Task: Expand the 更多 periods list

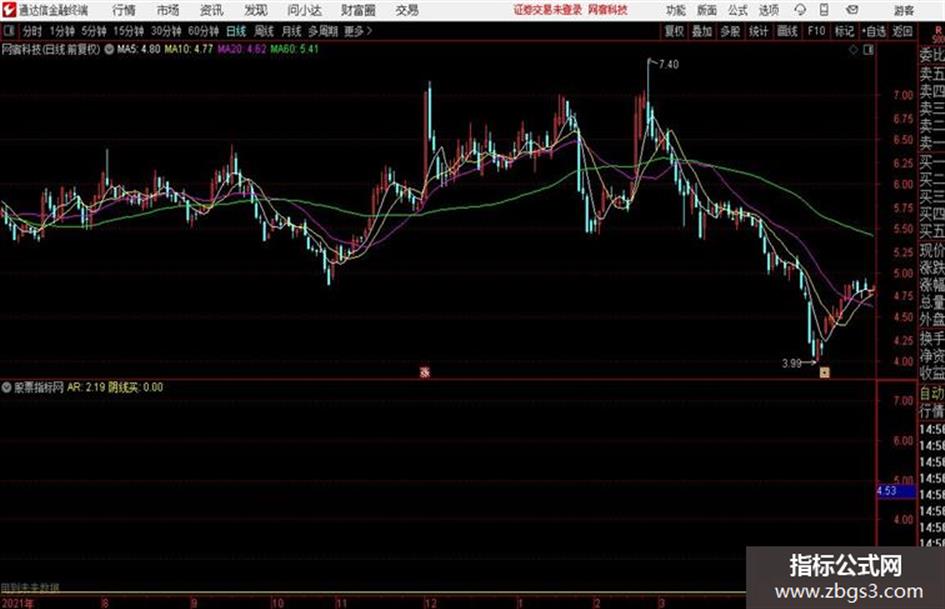Action: point(358,31)
